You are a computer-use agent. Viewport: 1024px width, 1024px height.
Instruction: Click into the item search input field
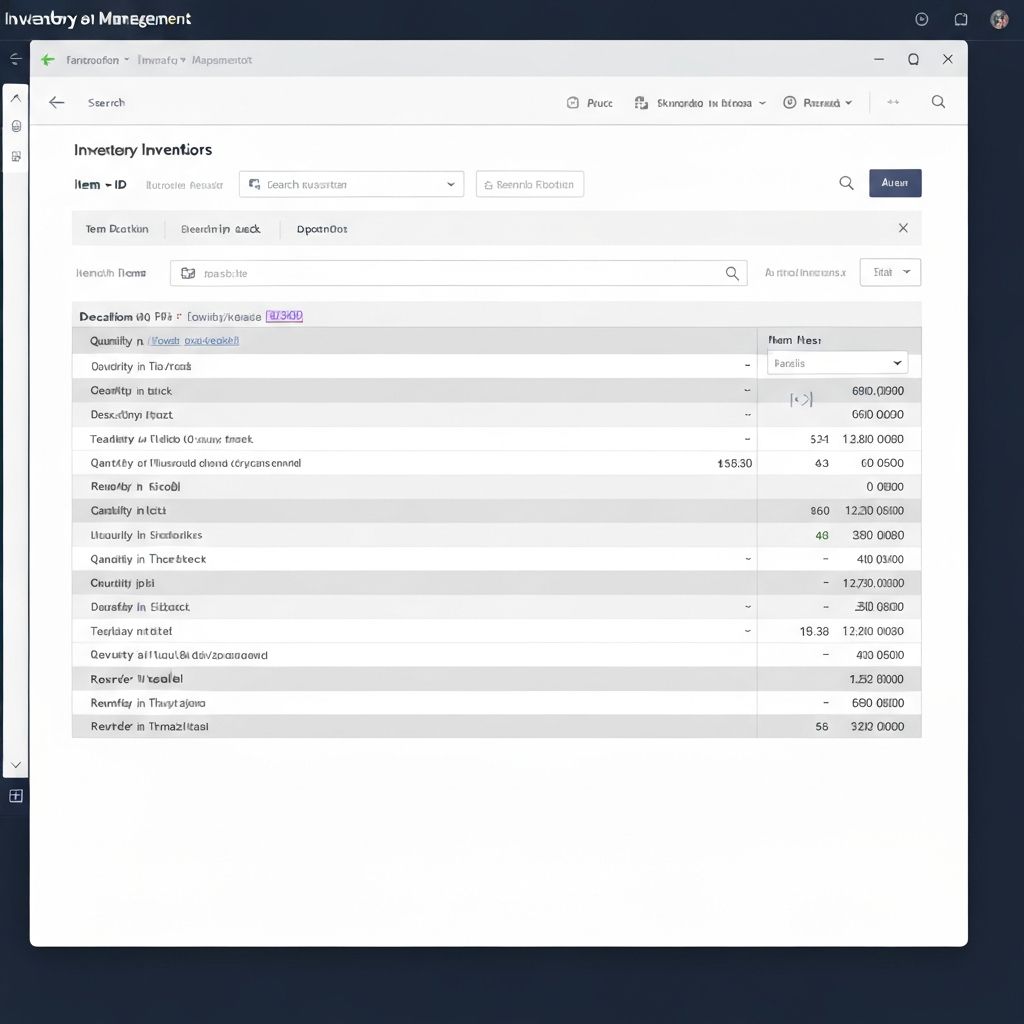tap(450, 273)
